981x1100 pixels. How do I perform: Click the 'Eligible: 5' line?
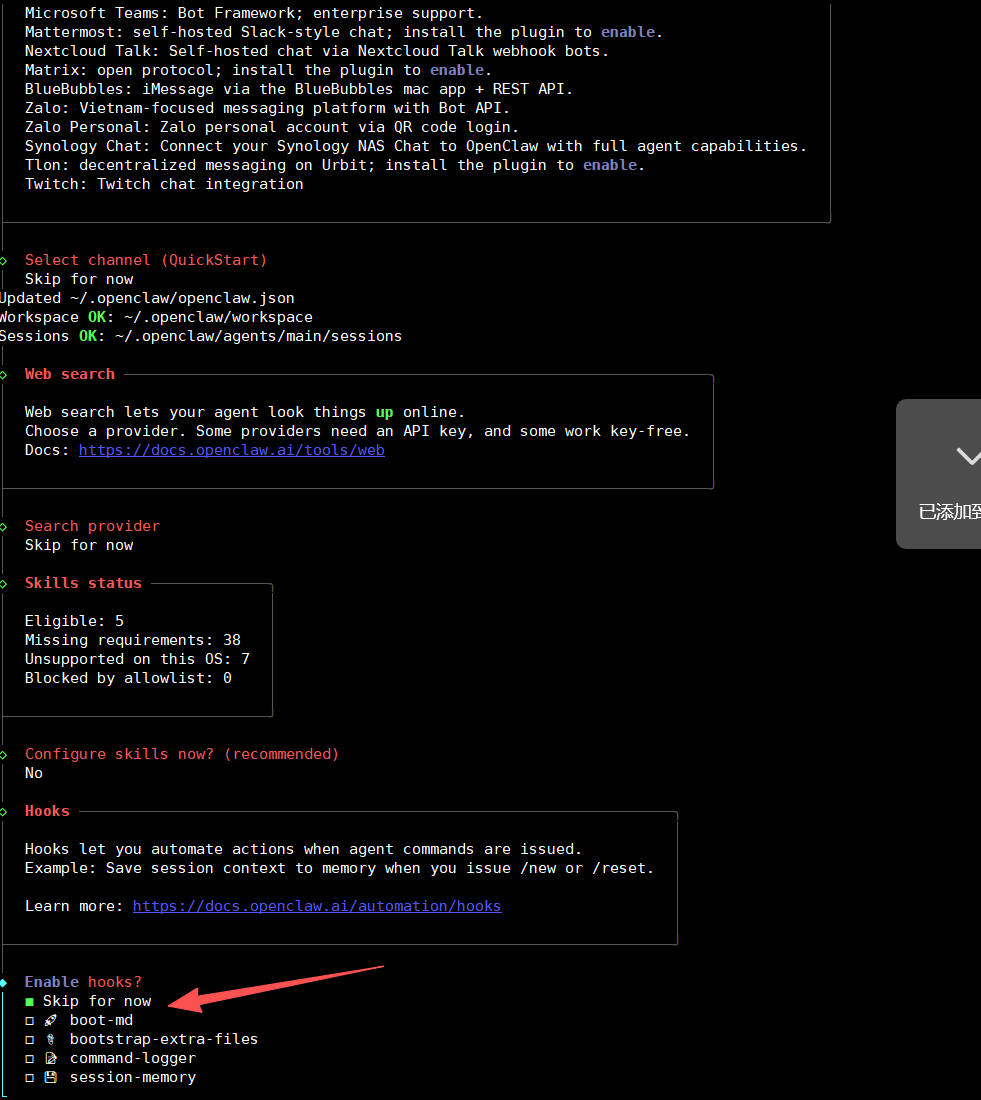pyautogui.click(x=74, y=621)
